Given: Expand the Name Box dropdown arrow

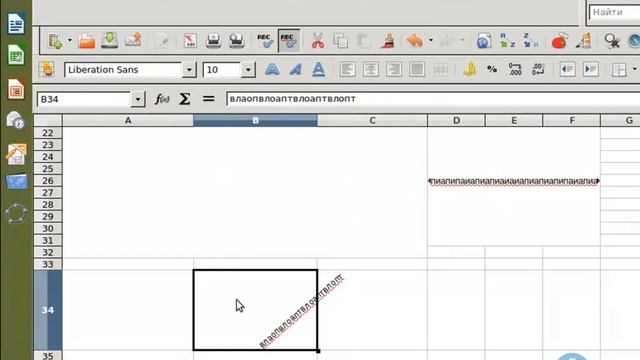Looking at the screenshot, I should click(138, 99).
